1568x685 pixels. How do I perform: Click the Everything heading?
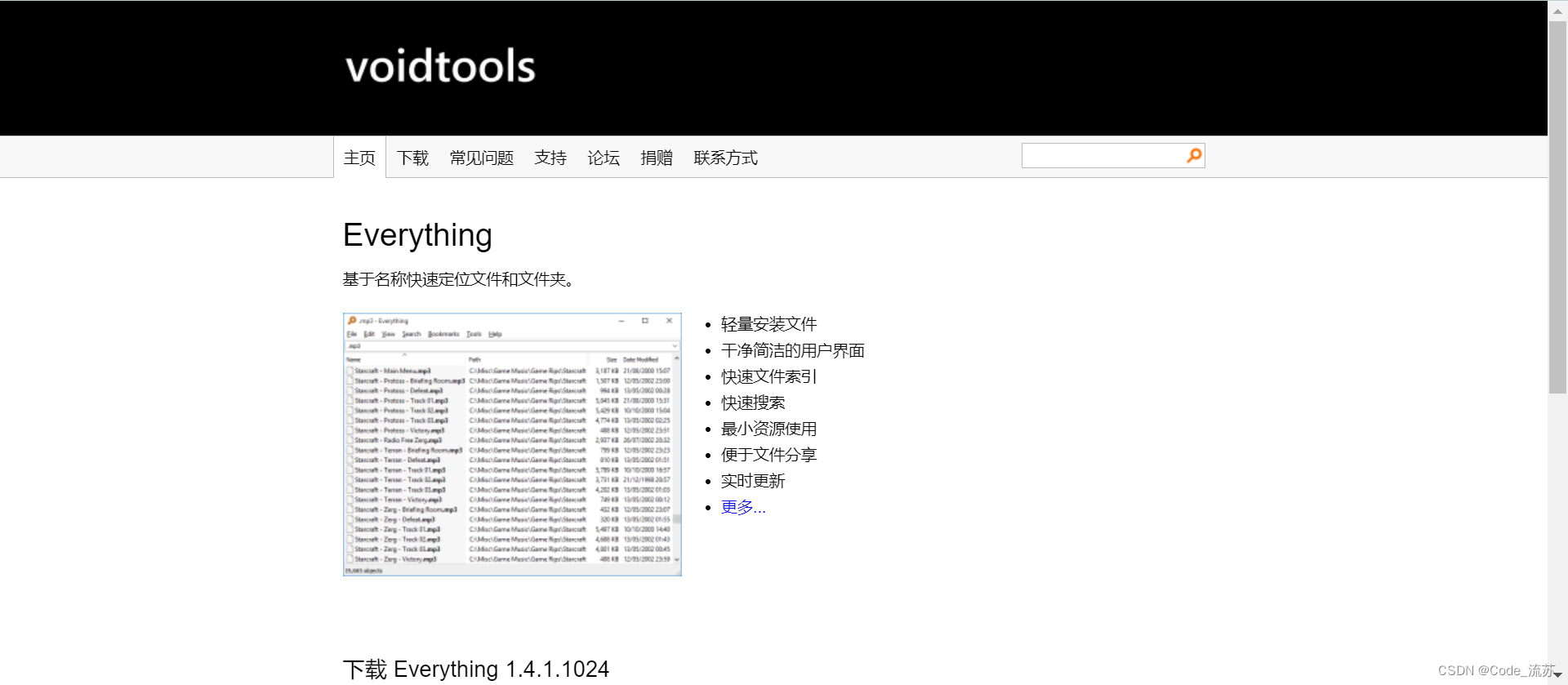coord(417,235)
